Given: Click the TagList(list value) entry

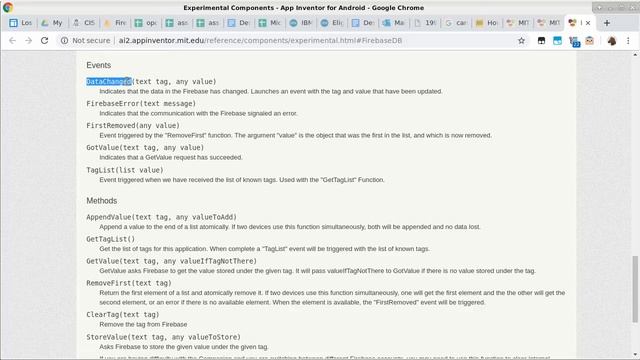Looking at the screenshot, I should (x=125, y=170).
